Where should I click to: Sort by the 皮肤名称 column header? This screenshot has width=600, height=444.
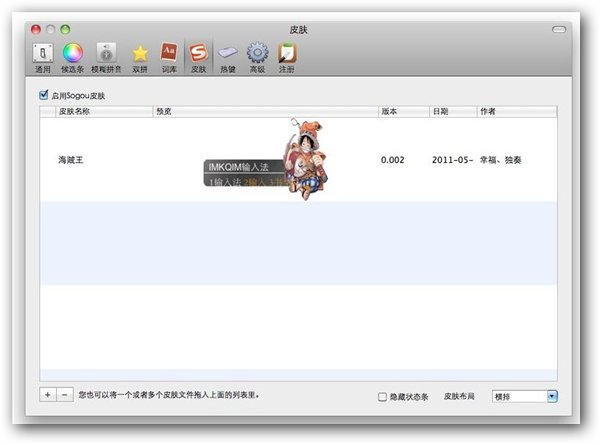tap(104, 111)
